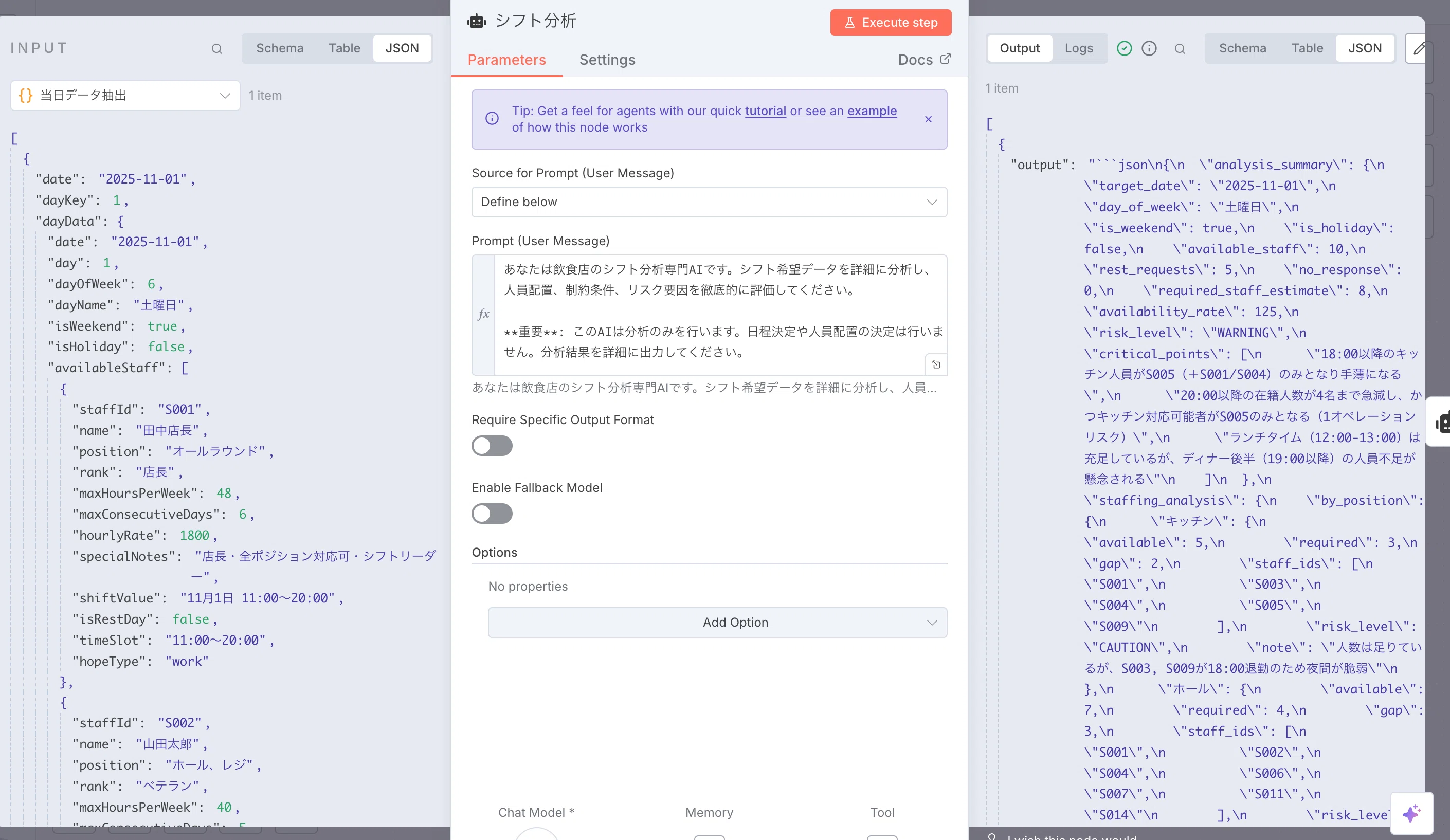This screenshot has height=840, width=1450.
Task: Click the "staffId" value "S001"
Action: 180,410
